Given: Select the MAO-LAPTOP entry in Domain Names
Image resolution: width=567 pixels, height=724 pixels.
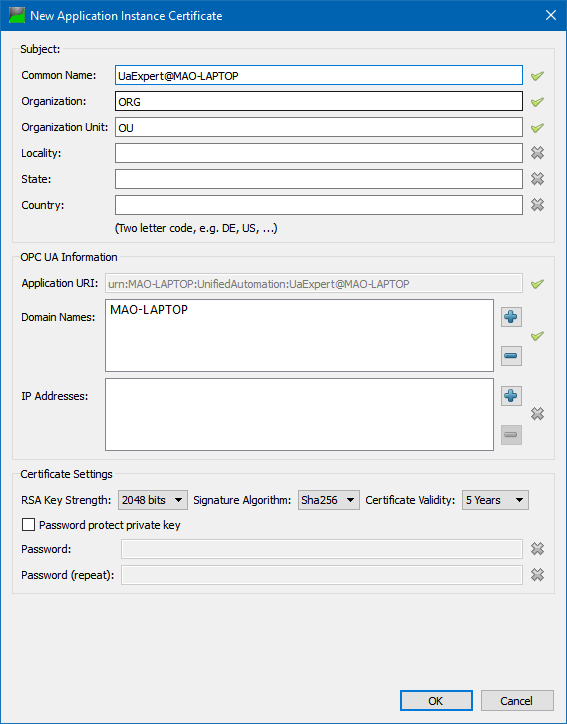Looking at the screenshot, I should (x=149, y=310).
